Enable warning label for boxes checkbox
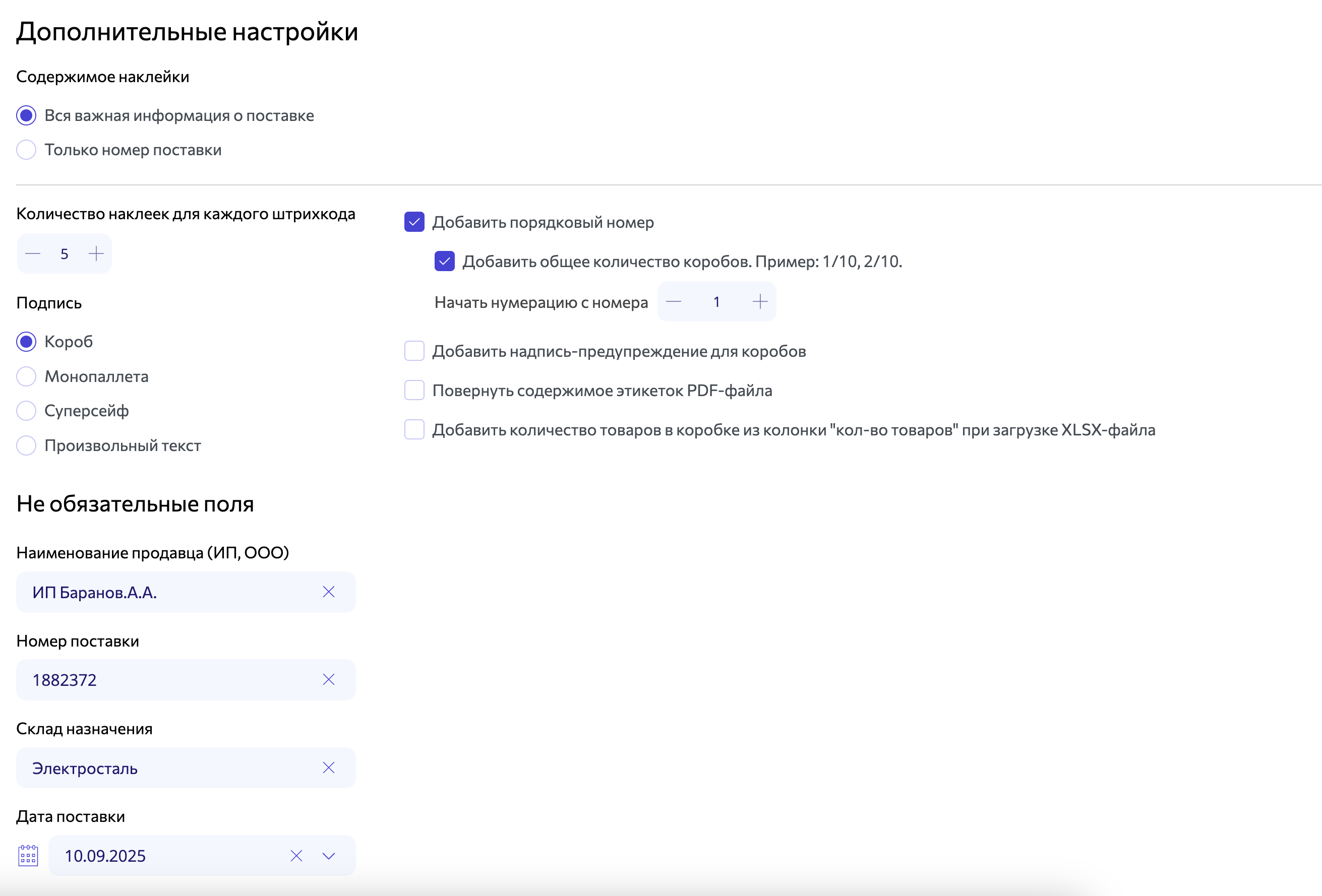 413,351
